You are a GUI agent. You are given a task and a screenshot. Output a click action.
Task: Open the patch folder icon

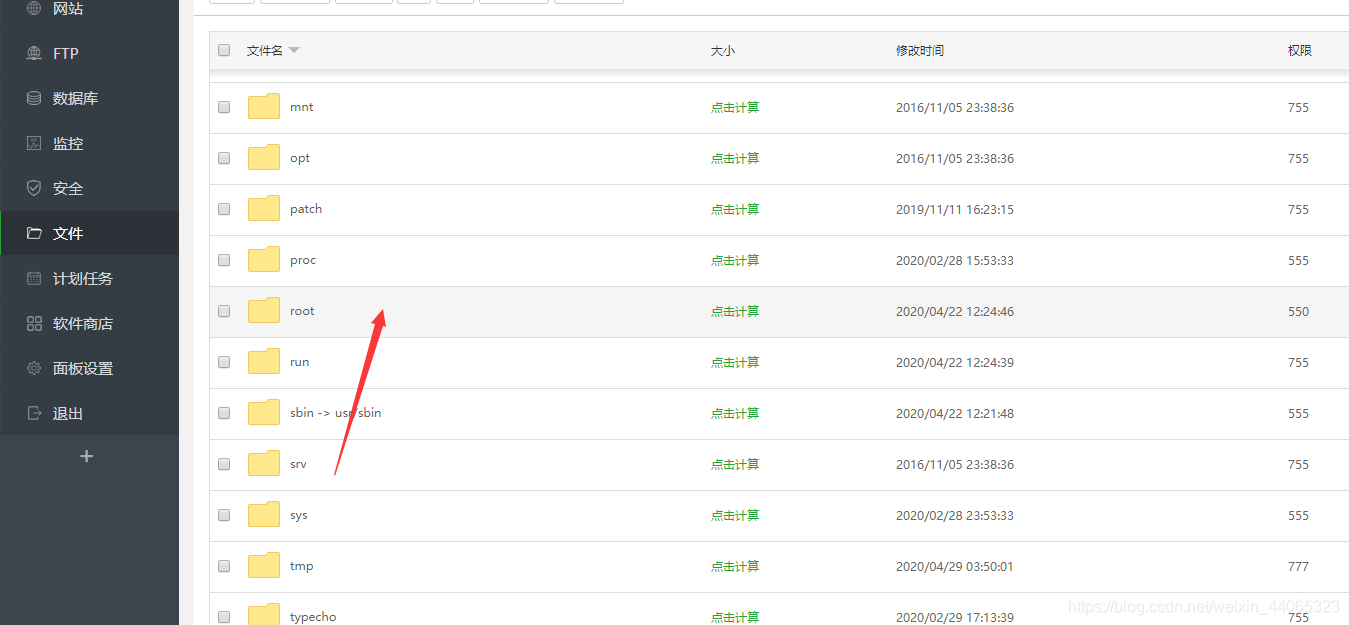tap(264, 209)
